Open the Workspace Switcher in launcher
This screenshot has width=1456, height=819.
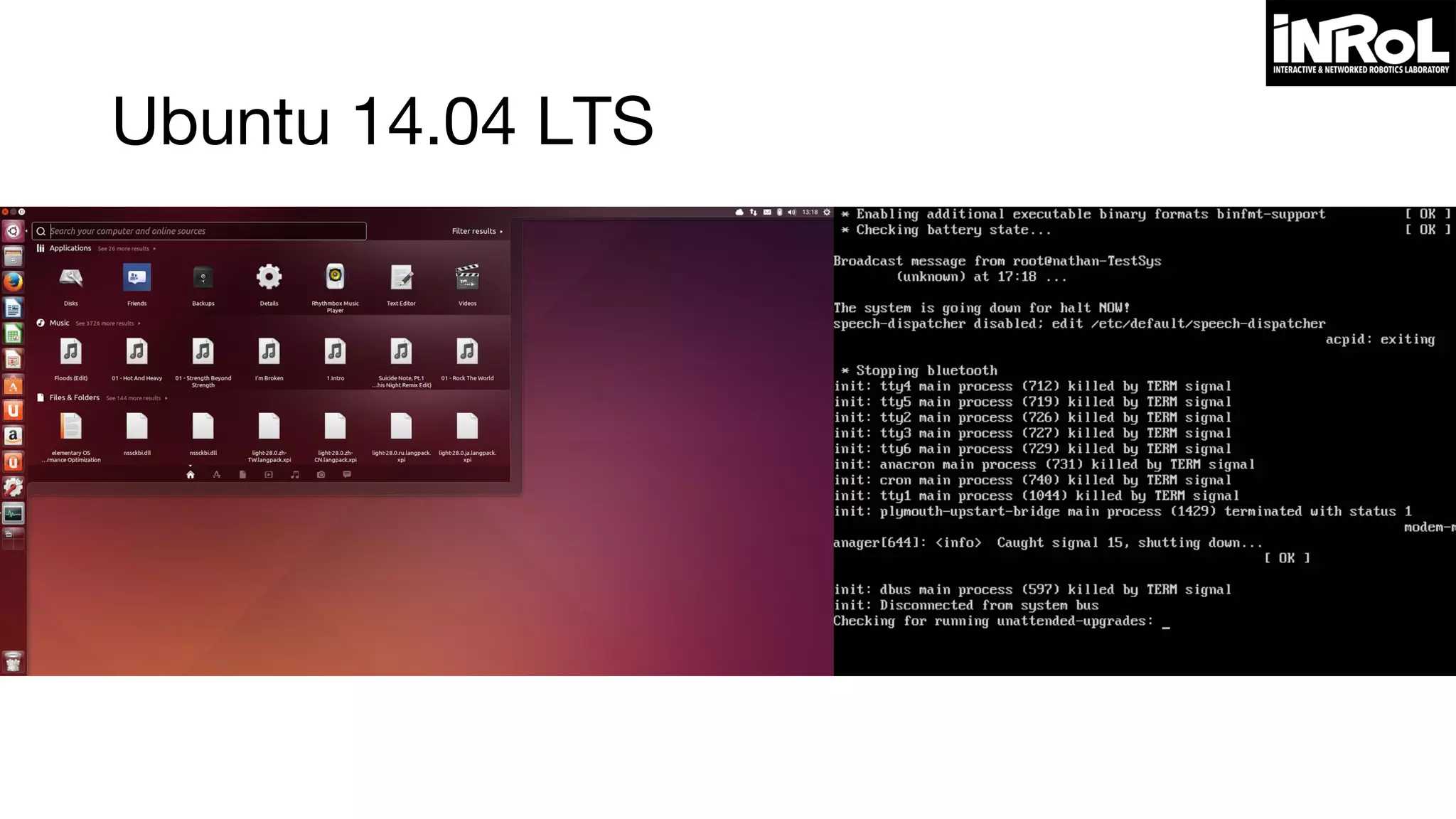point(13,539)
